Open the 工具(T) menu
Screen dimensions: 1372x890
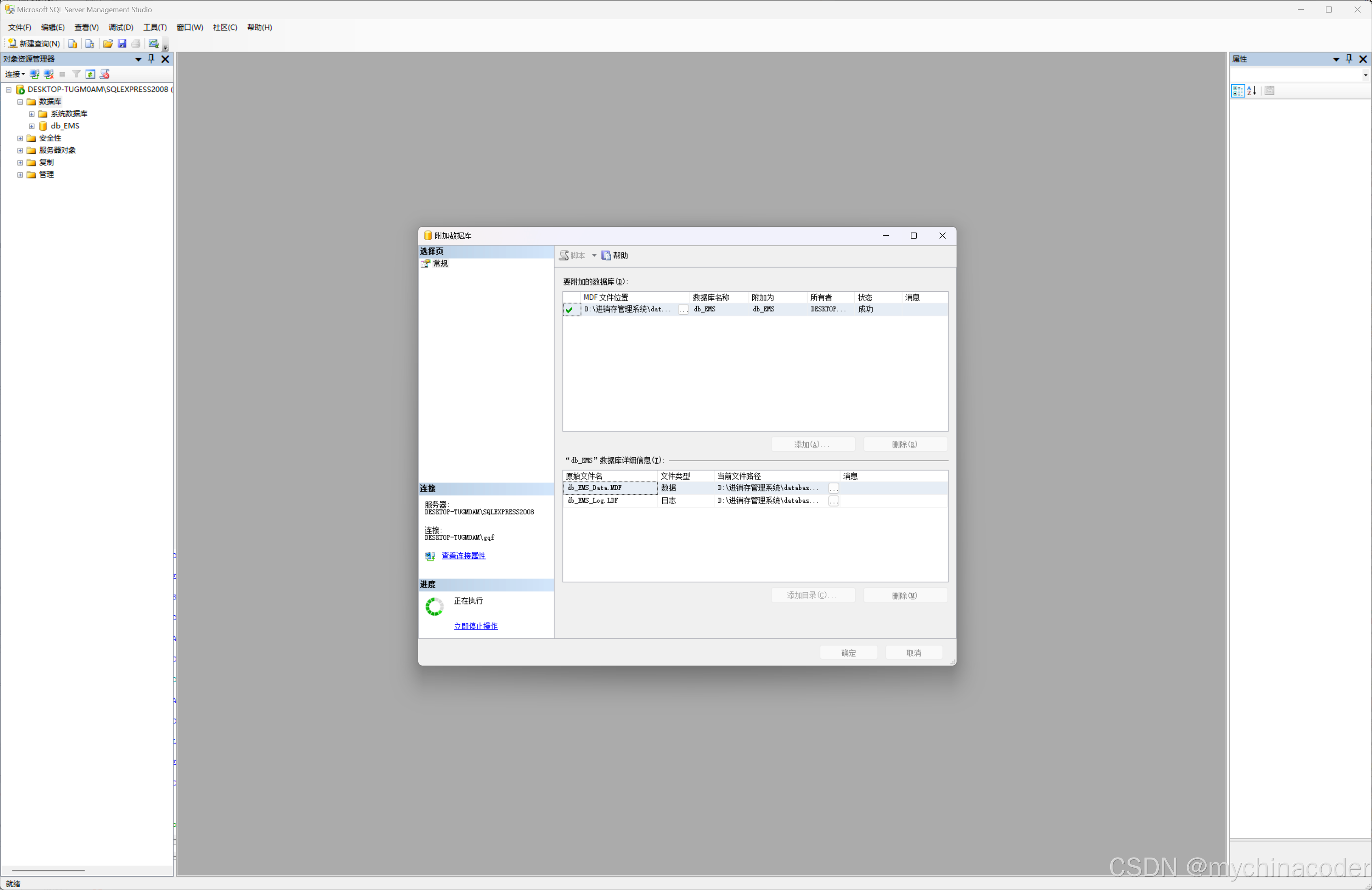click(154, 28)
